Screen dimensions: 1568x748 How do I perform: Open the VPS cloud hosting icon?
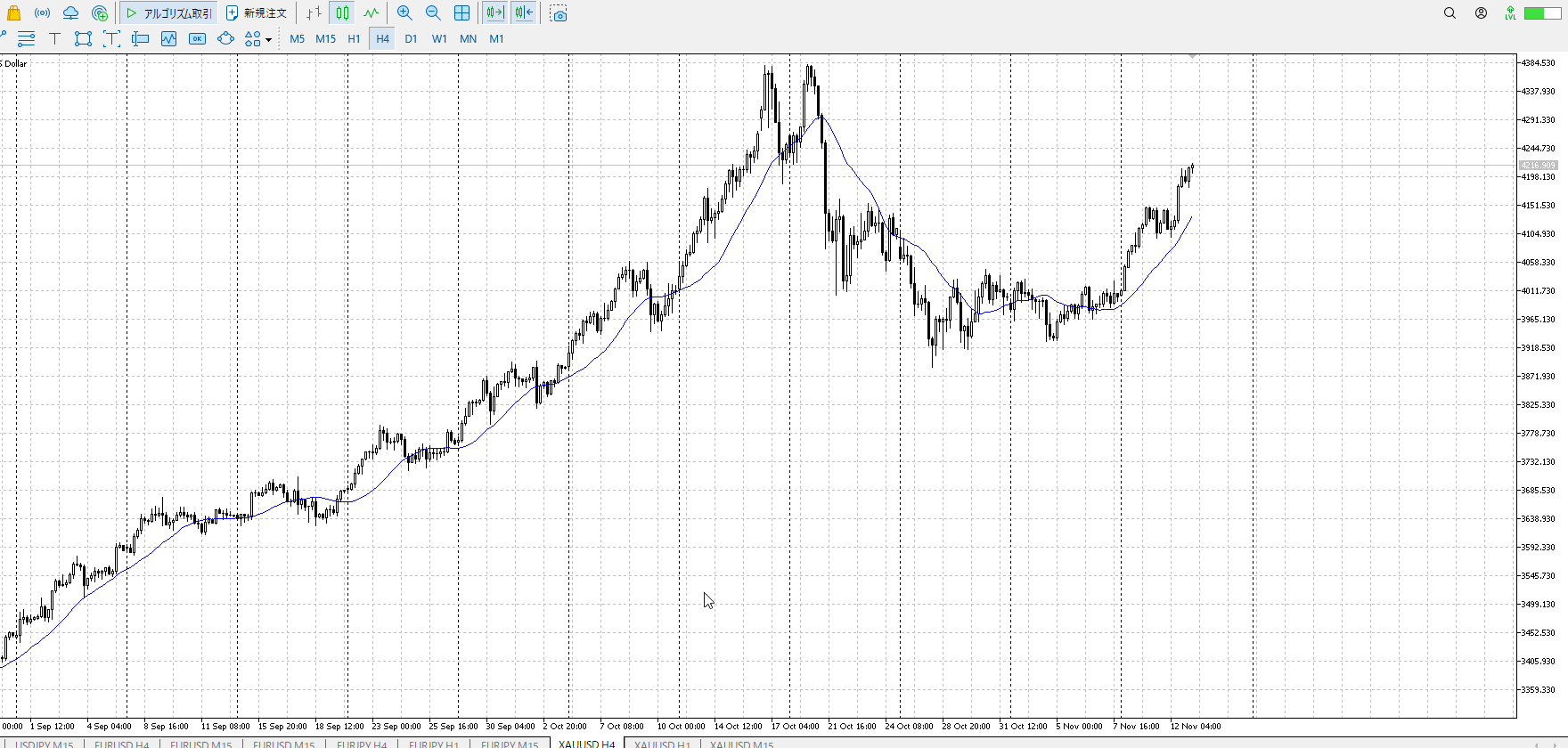(x=70, y=13)
